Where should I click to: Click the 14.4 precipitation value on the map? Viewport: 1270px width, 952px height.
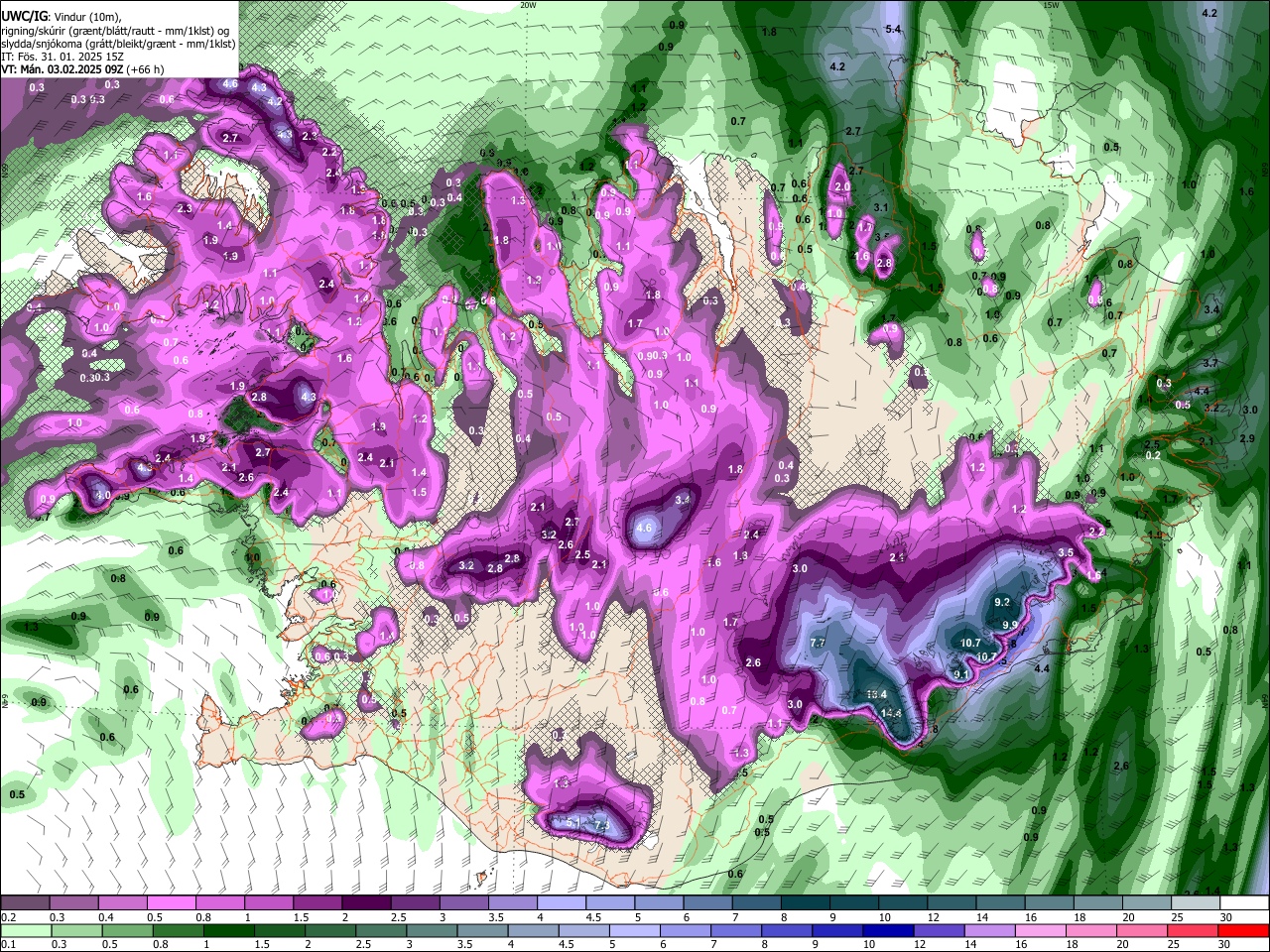(x=891, y=713)
